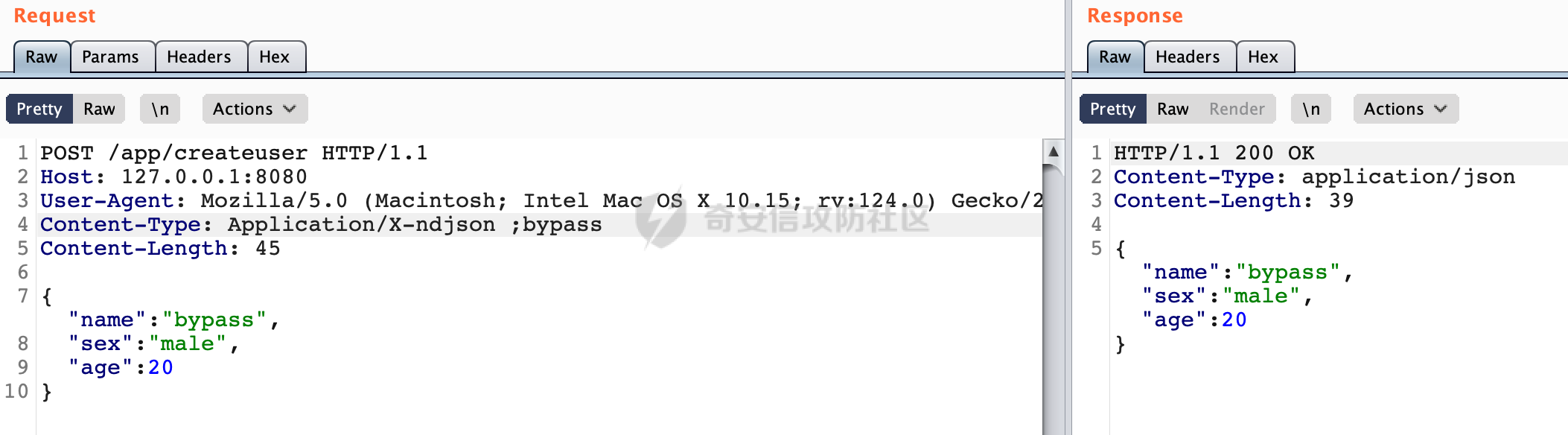This screenshot has width=1568, height=435.
Task: Toggle \n non-printable characters in Request
Action: click(x=160, y=109)
